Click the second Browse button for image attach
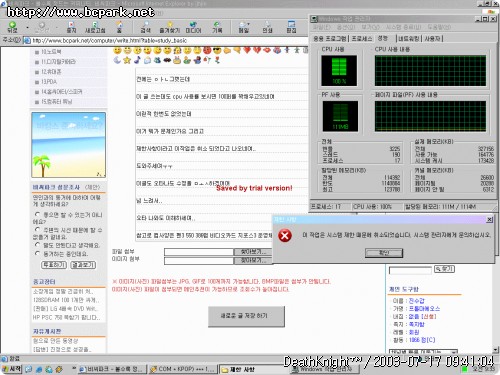This screenshot has height=375, width=500. click(253, 260)
